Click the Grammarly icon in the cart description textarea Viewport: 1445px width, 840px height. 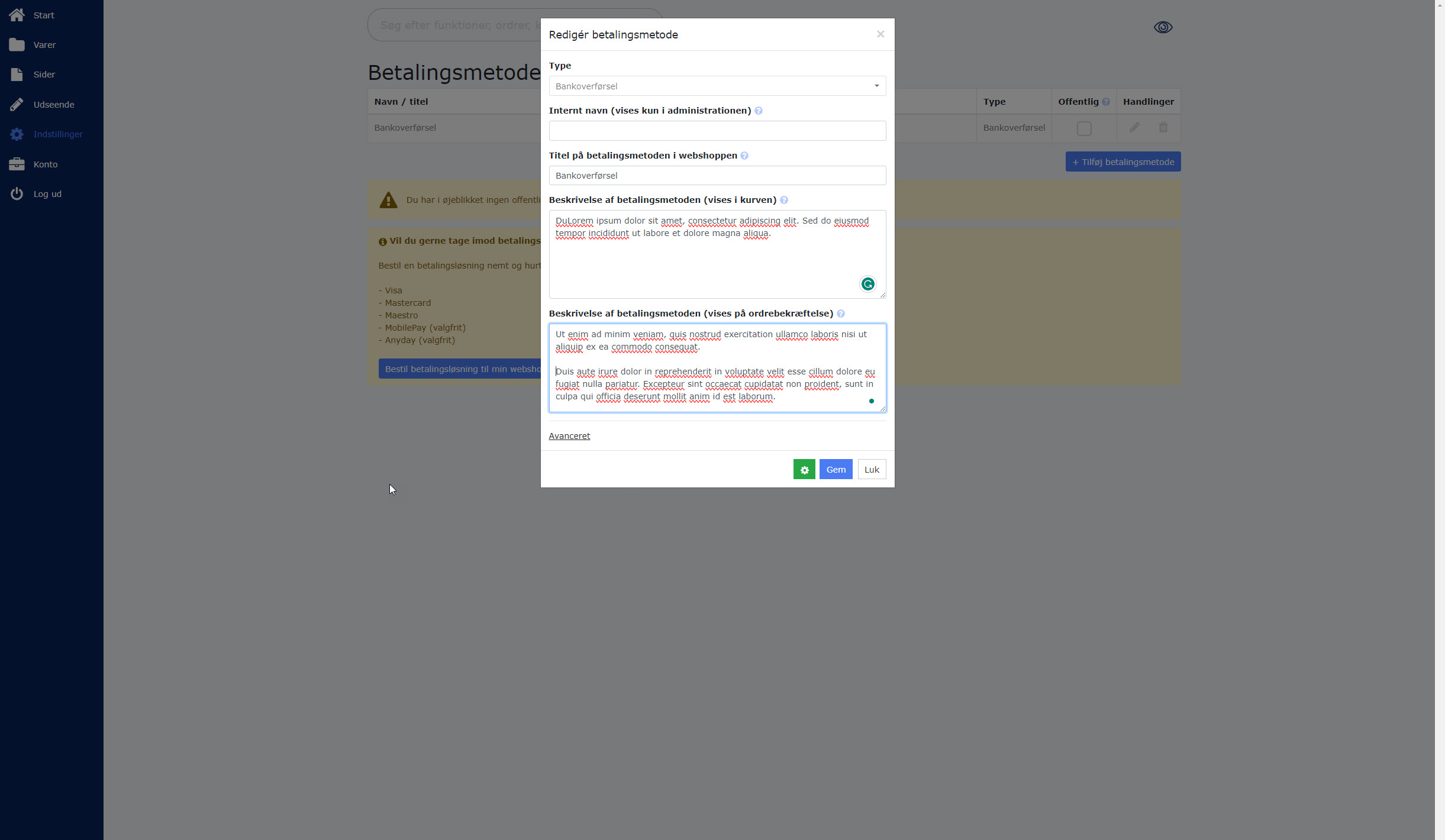pyautogui.click(x=867, y=285)
